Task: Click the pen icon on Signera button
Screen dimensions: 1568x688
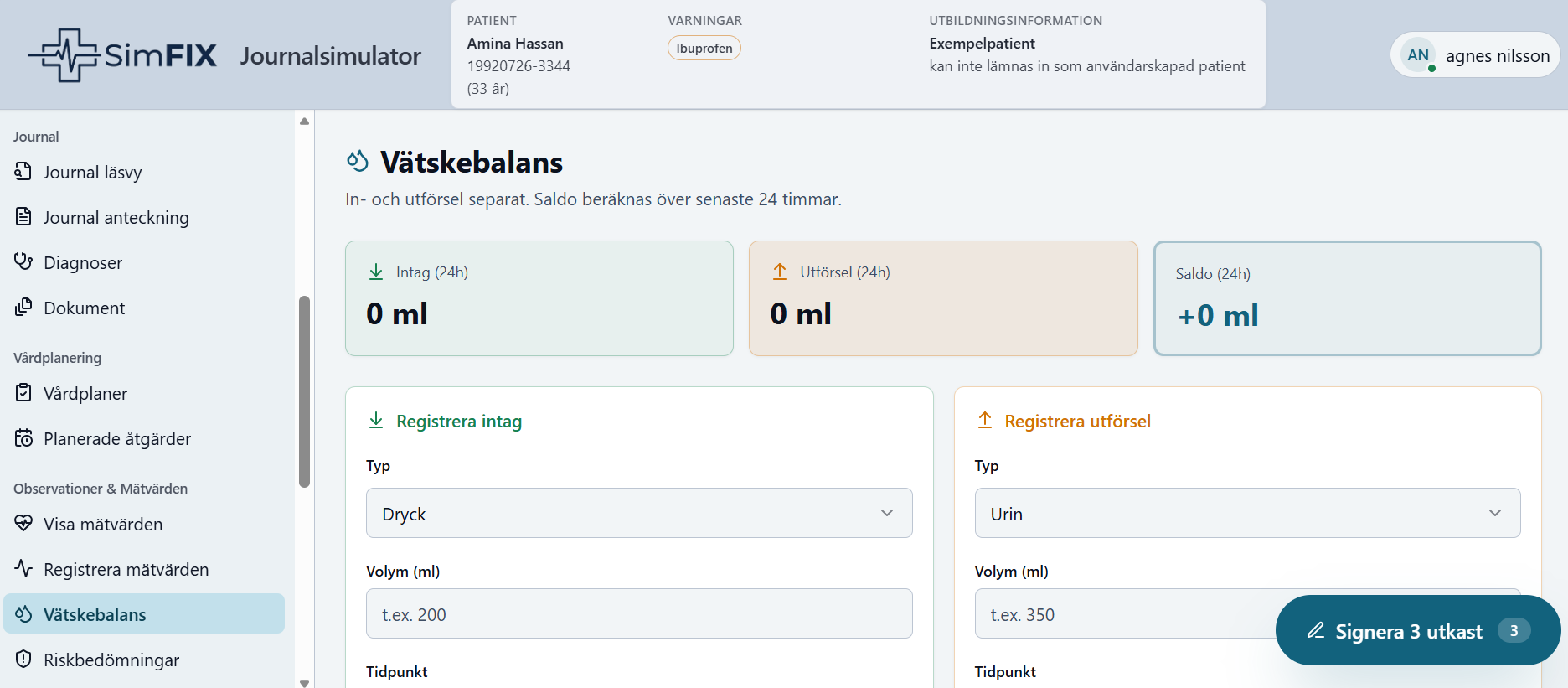Action: tap(1316, 630)
